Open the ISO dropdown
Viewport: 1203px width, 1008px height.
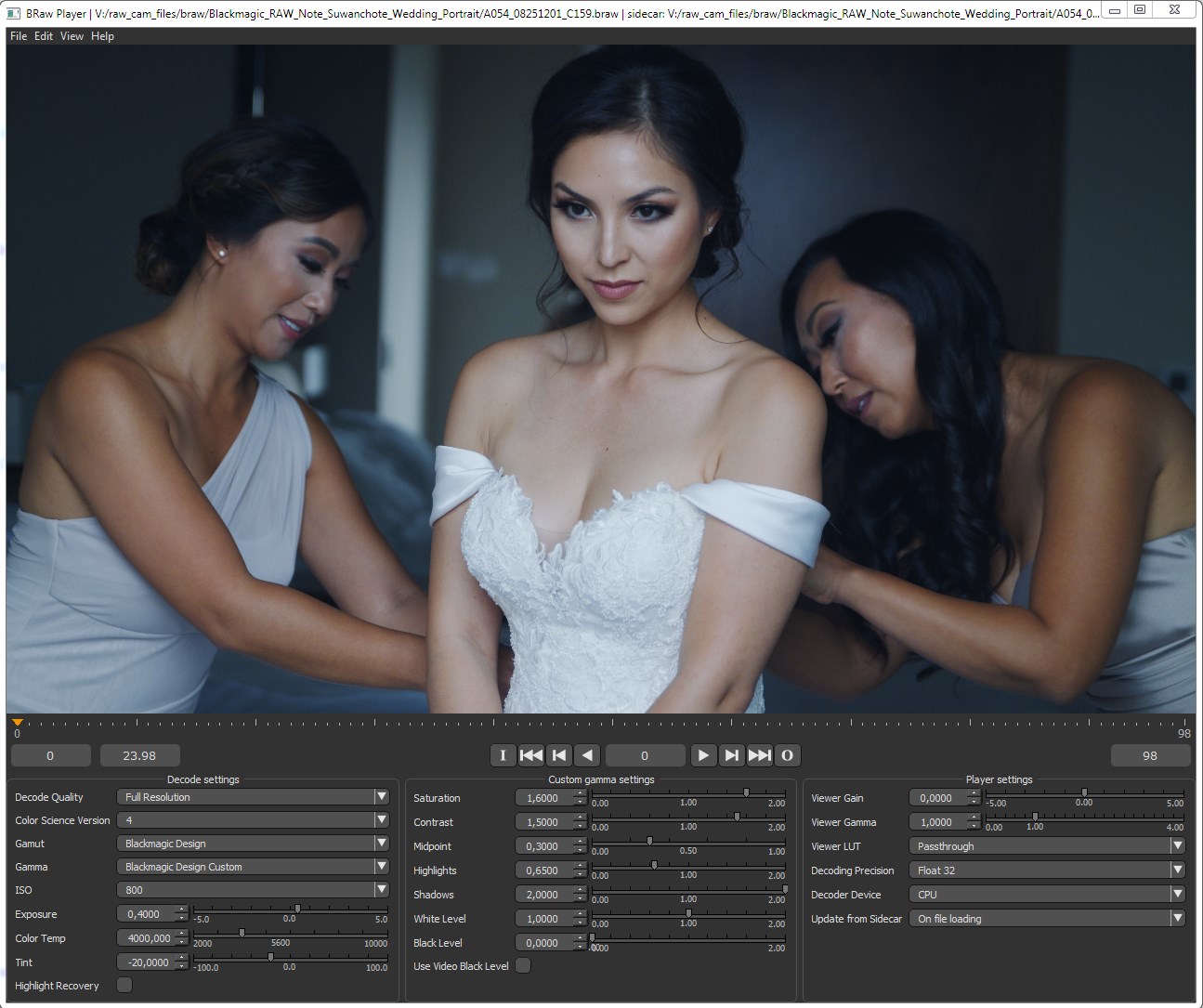pos(253,890)
